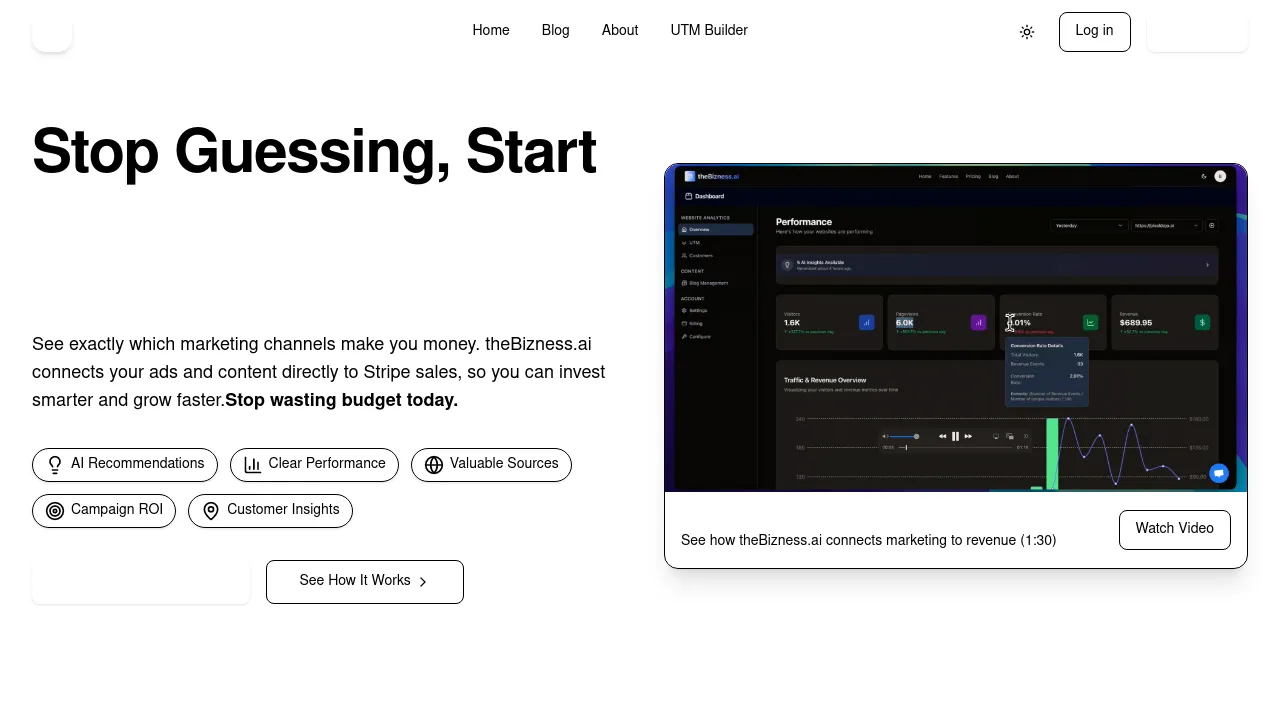The height and width of the screenshot is (720, 1280).
Task: Click the AI Insights chevron arrow in preview
Action: (x=1207, y=265)
